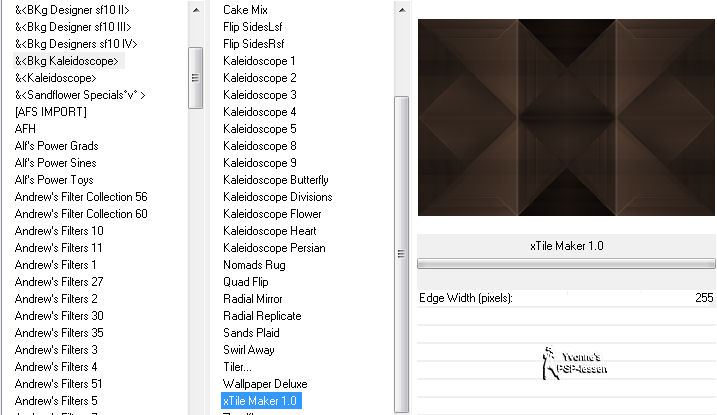717x415 pixels.
Task: Select Andrew's Filters 27 category
Action: pos(59,282)
